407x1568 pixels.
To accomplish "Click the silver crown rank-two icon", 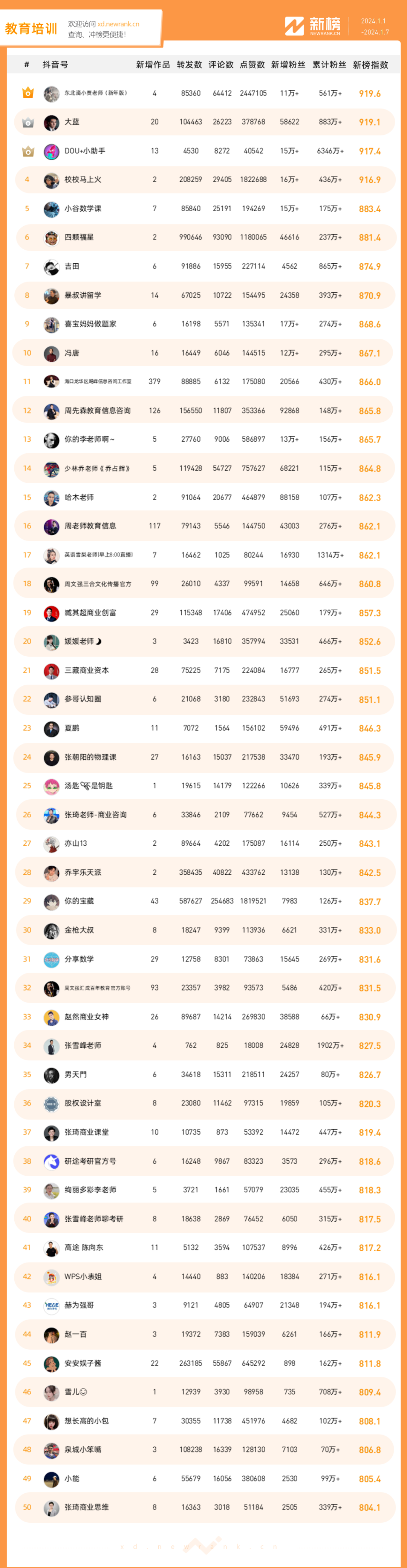I will click(x=28, y=122).
